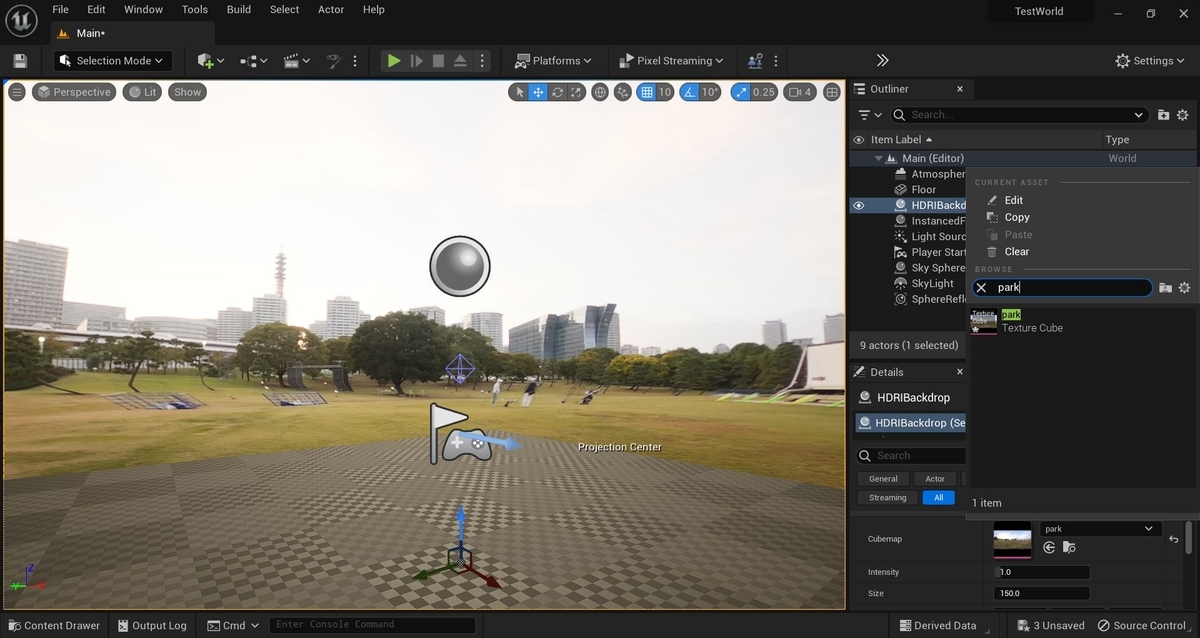Close the Outliner panel tab
This screenshot has width=1200, height=638.
tap(959, 89)
